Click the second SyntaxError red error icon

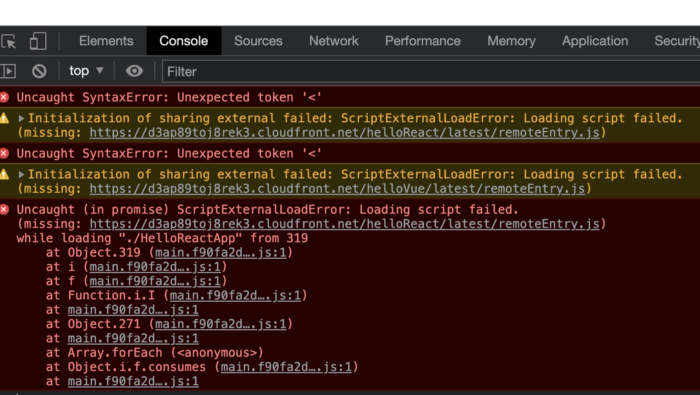[x=4, y=153]
